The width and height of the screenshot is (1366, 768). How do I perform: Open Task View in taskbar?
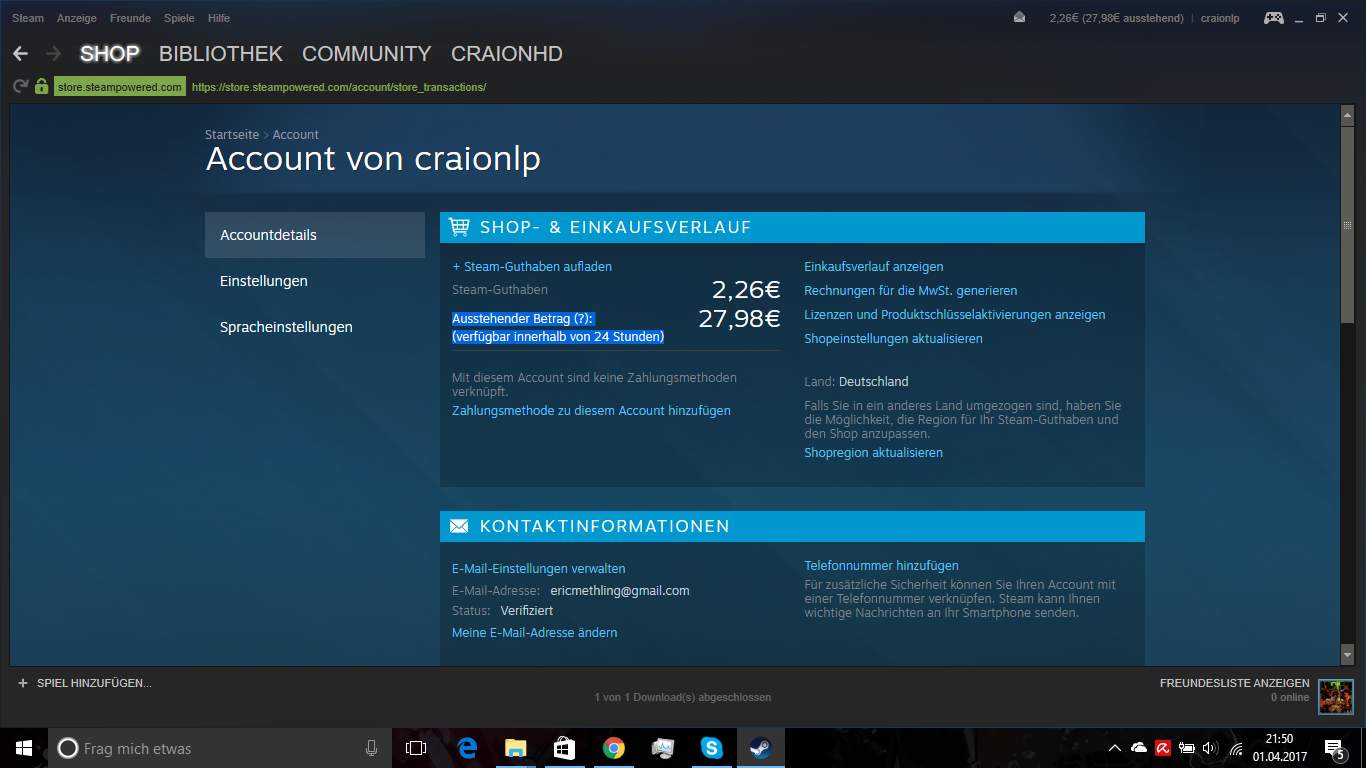click(416, 748)
